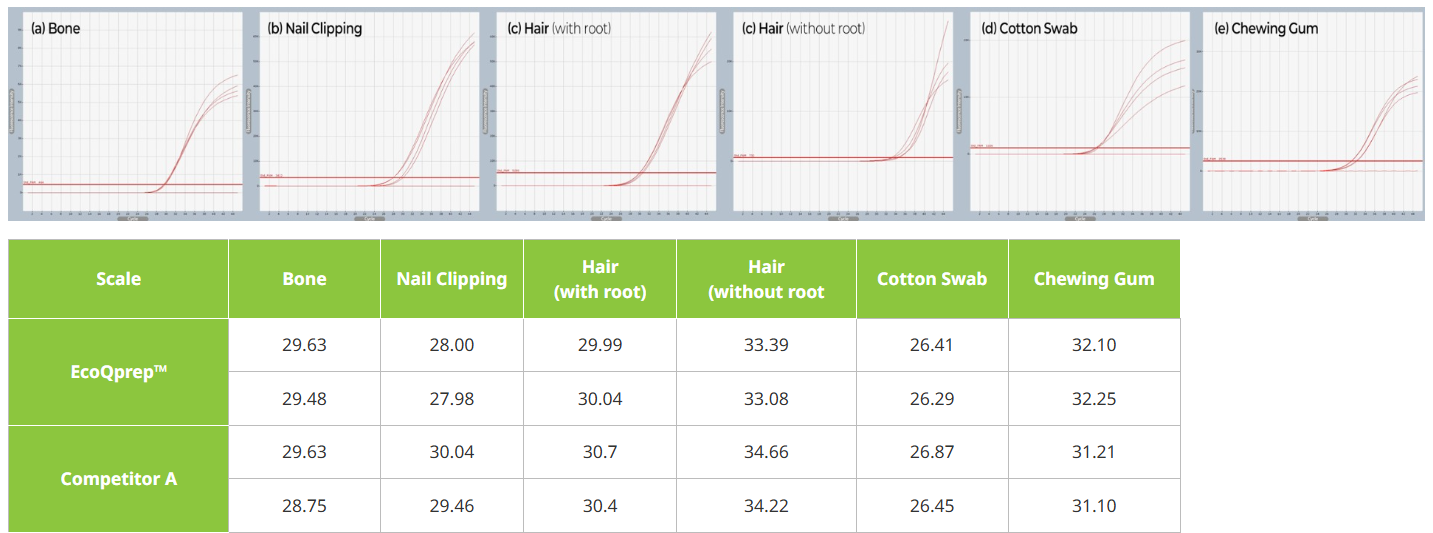Click the cell showing 28.75
Viewport: 1433px width, 533px height.
(304, 506)
